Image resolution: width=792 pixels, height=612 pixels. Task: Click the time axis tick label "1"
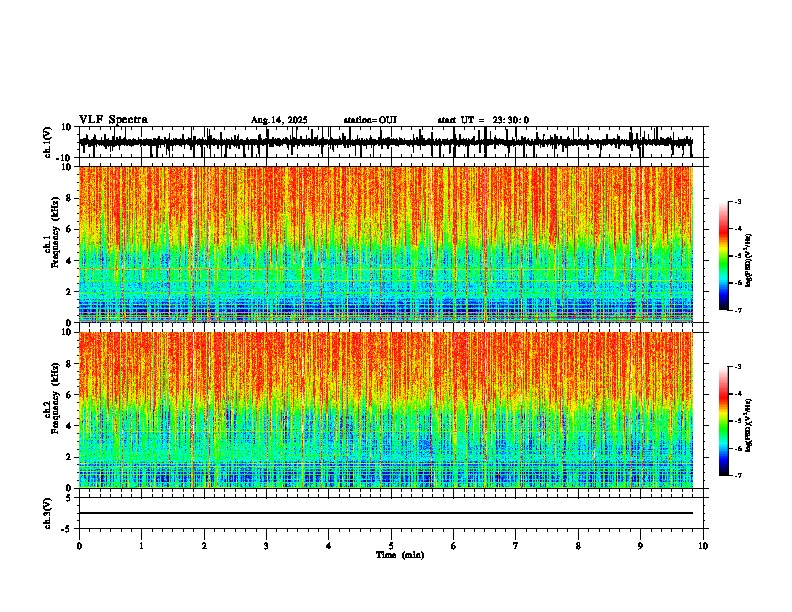(141, 546)
